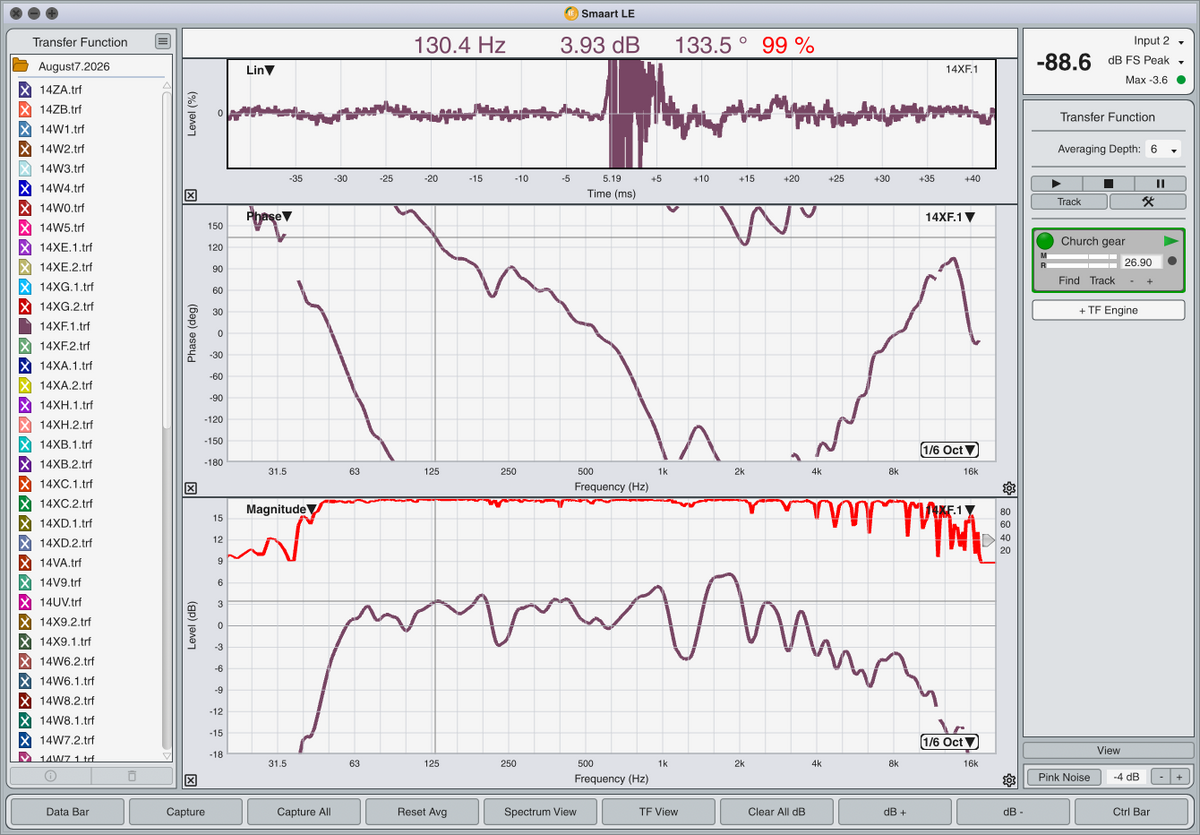The image size is (1200, 835).
Task: Click Find delay in Church gear engine
Action: point(1069,281)
